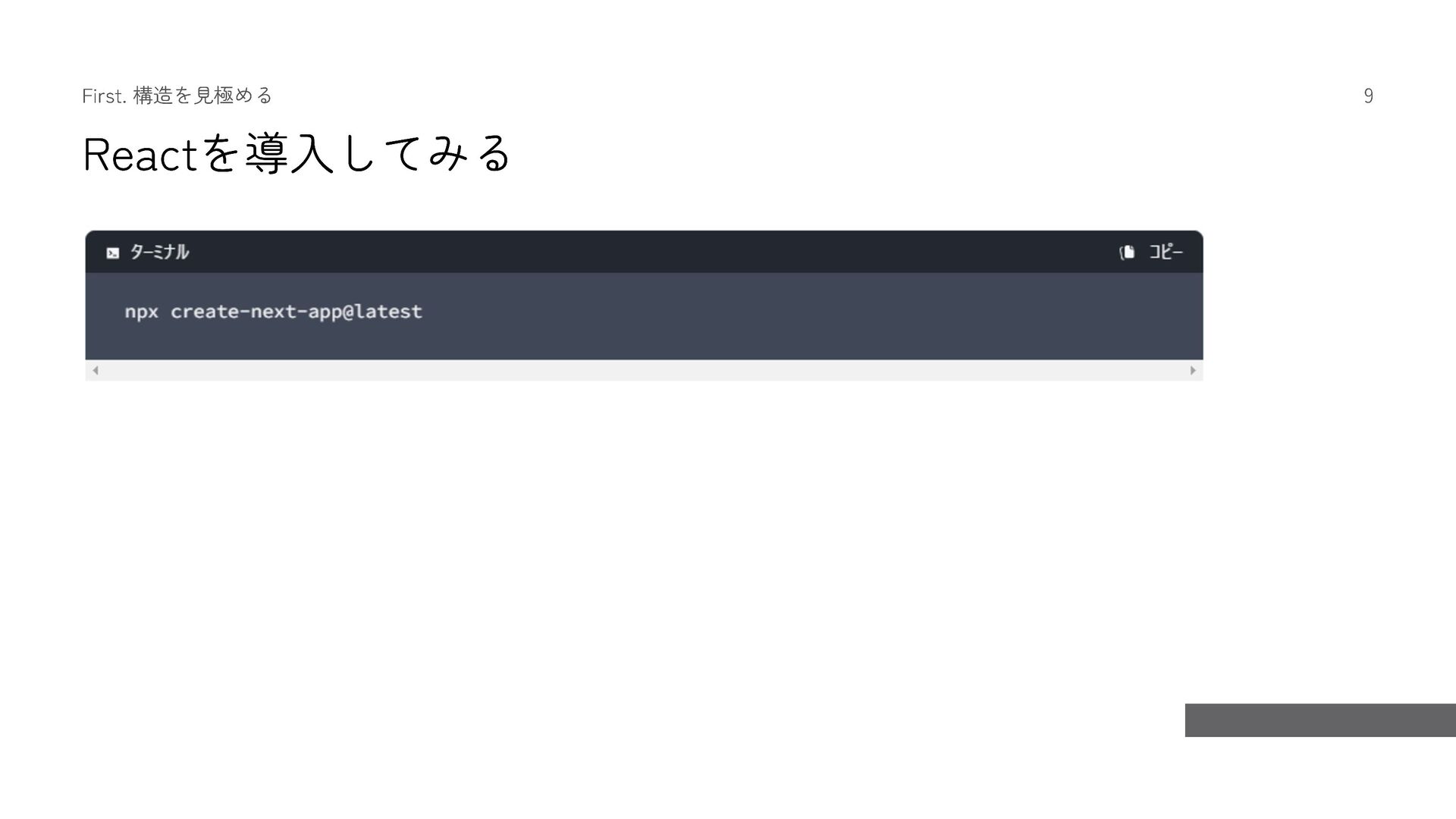Click create-next-app in the command line
The image size is (1456, 819).
pyautogui.click(x=256, y=312)
